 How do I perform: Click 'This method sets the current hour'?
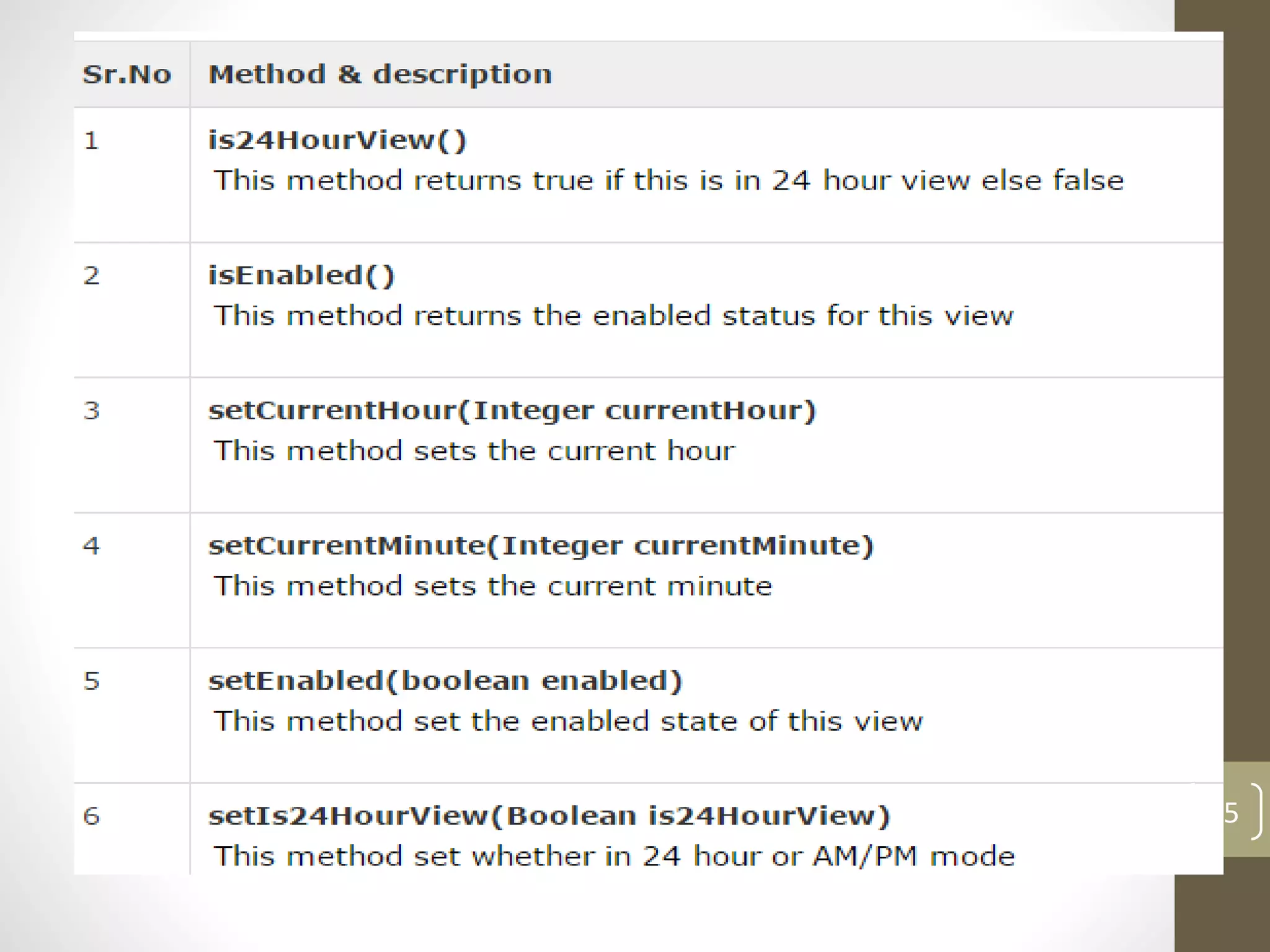[474, 451]
